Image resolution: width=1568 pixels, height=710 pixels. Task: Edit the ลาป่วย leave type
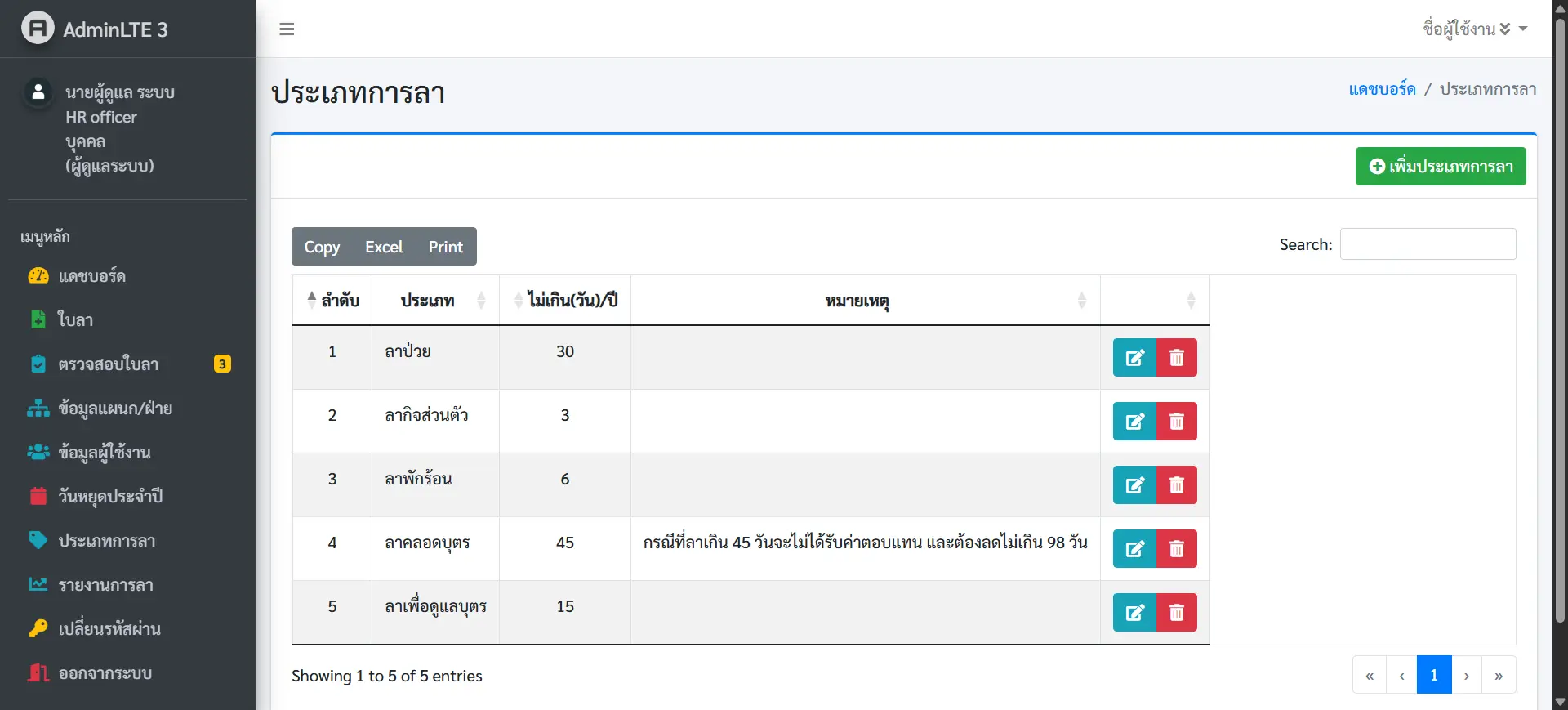click(x=1134, y=357)
